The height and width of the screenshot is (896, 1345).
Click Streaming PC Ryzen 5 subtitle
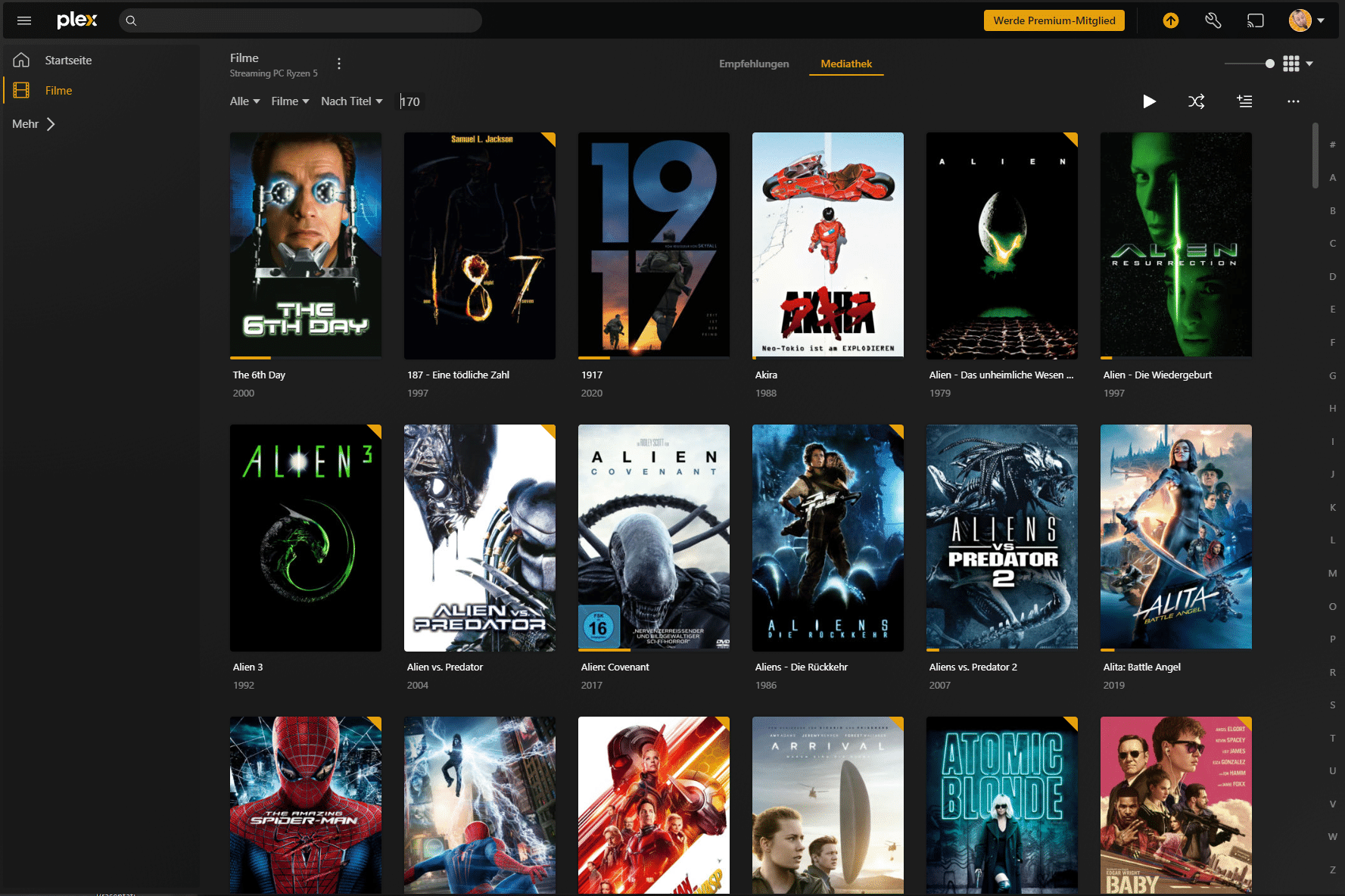(x=274, y=73)
